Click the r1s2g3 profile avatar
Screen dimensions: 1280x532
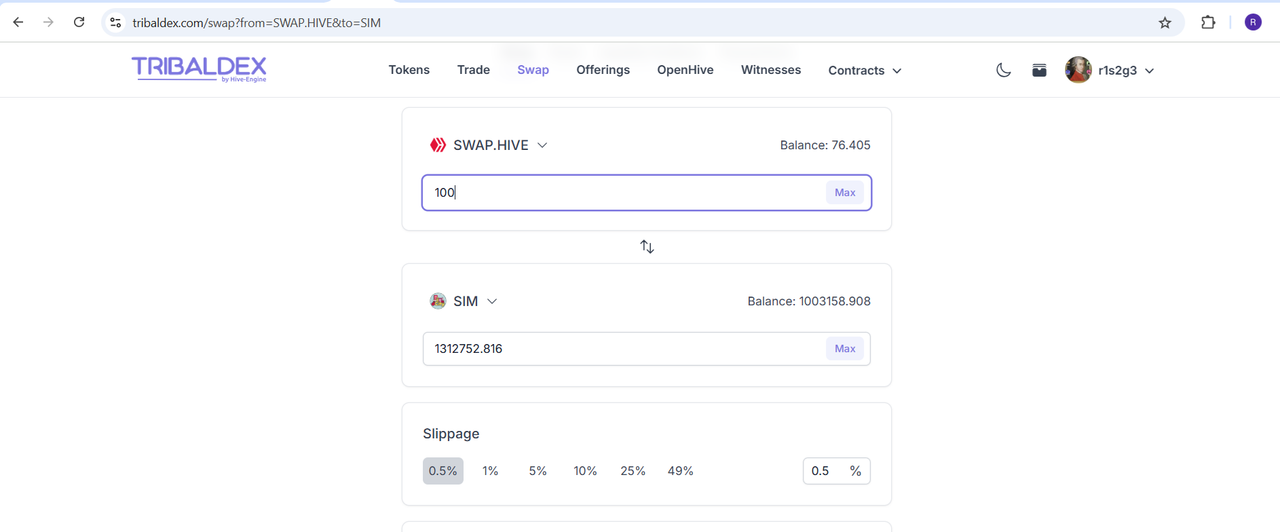(x=1078, y=70)
